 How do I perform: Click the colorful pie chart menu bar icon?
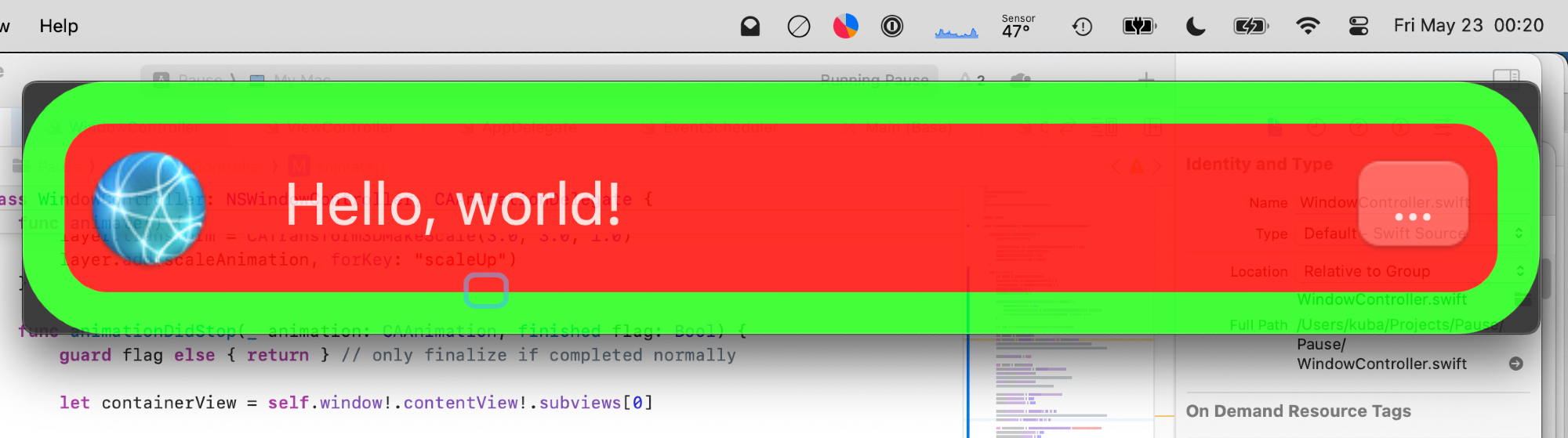845,27
